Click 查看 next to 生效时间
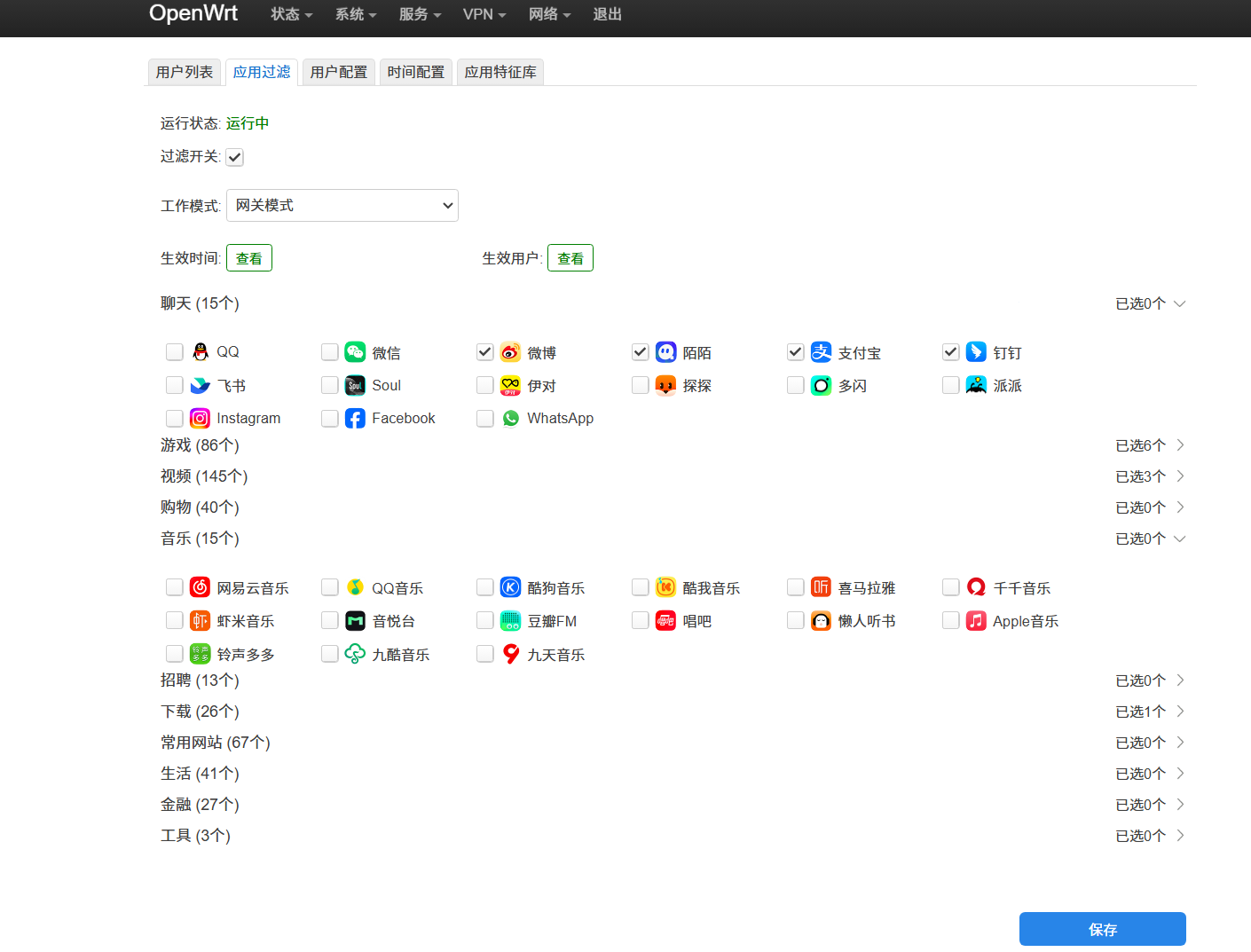 248,257
